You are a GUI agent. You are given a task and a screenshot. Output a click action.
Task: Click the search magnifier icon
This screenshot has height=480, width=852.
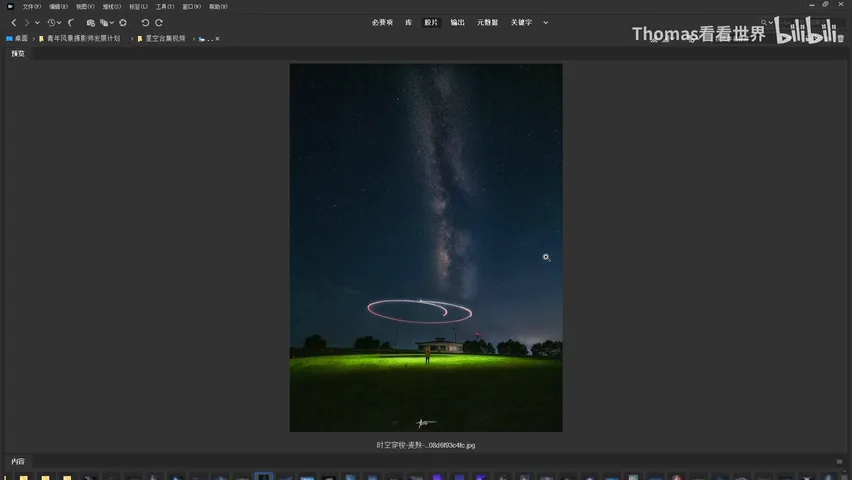[x=763, y=23]
